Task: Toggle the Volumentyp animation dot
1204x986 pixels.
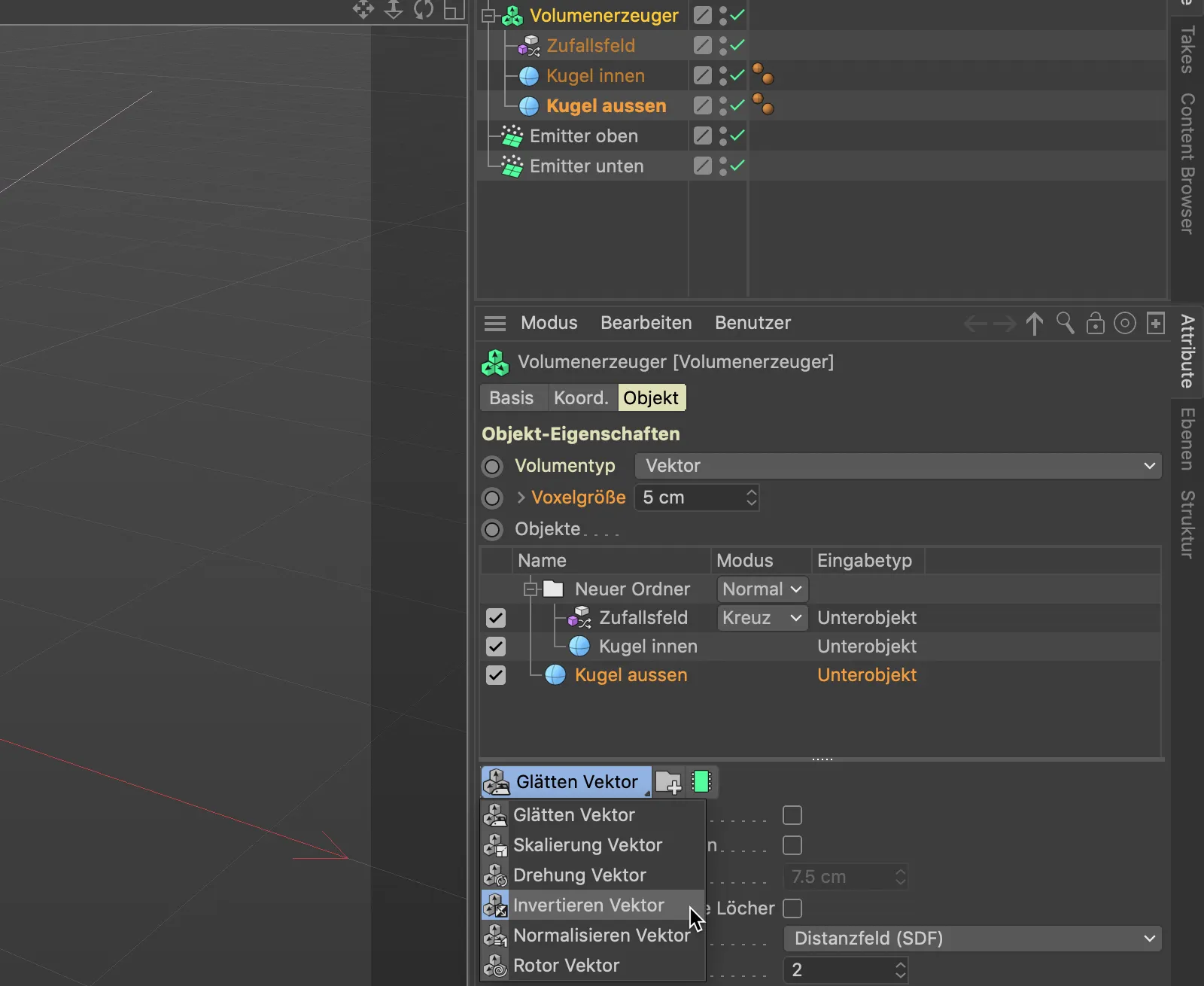Action: point(492,467)
